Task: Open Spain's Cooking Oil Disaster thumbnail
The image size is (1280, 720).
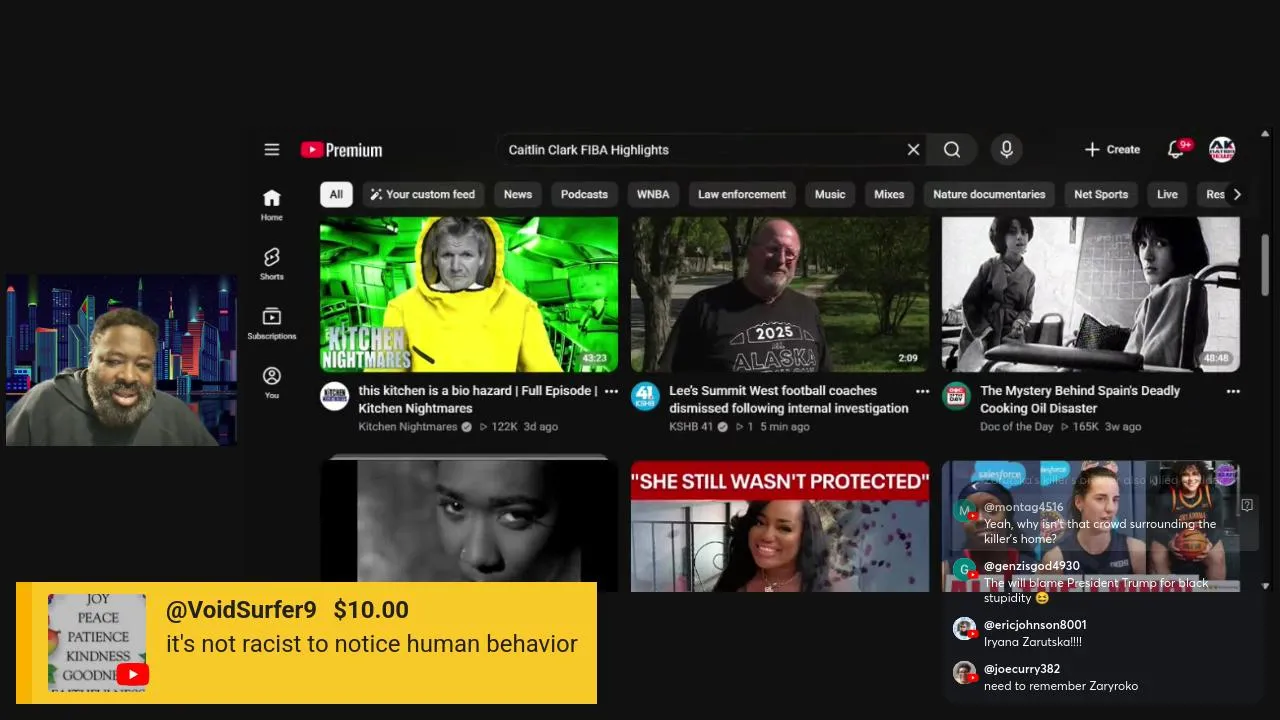Action: click(x=1091, y=294)
